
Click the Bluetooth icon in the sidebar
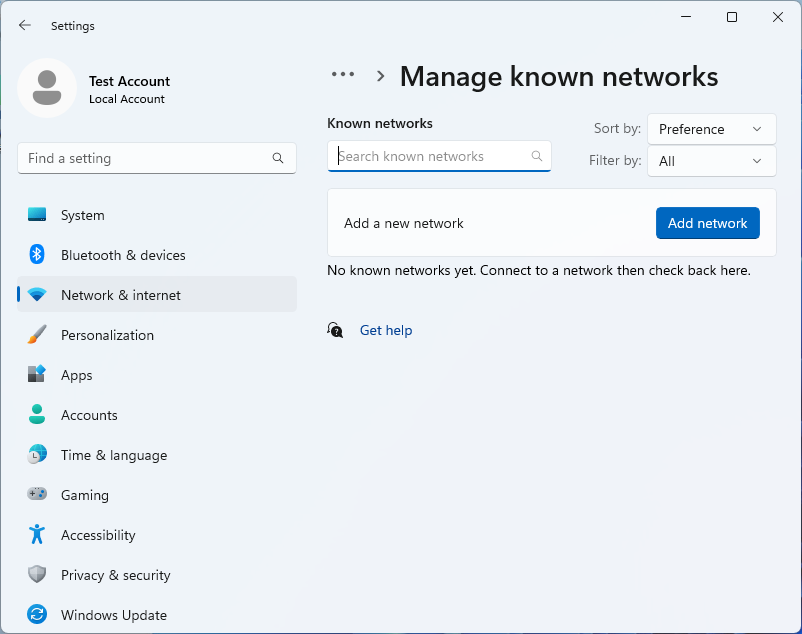[37, 255]
